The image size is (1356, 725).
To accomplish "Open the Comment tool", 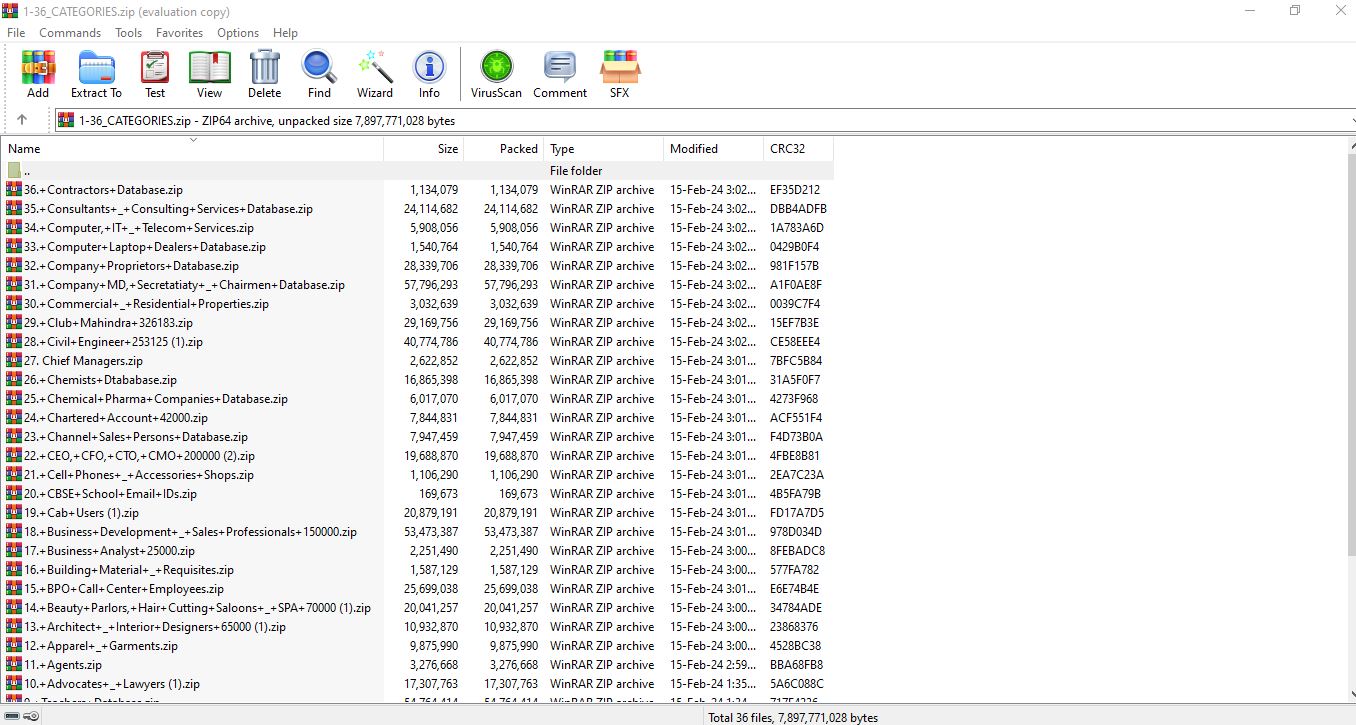I will coord(559,75).
